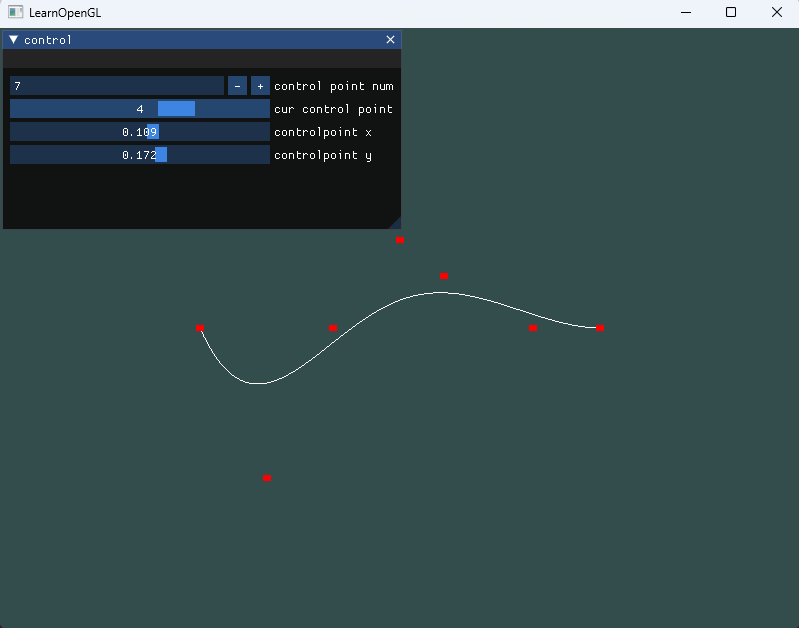Click the "controlpoint y" label
The height and width of the screenshot is (628, 799).
click(x=323, y=155)
